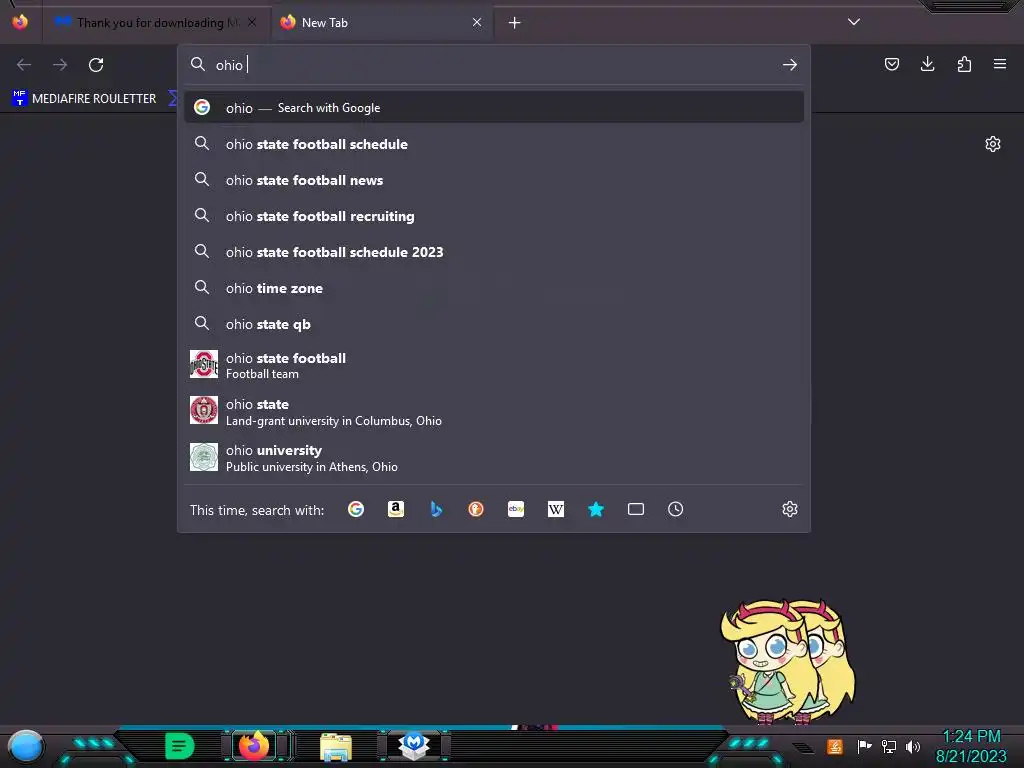The image size is (1024, 768).
Task: Select the New Tab tab
Action: (382, 23)
